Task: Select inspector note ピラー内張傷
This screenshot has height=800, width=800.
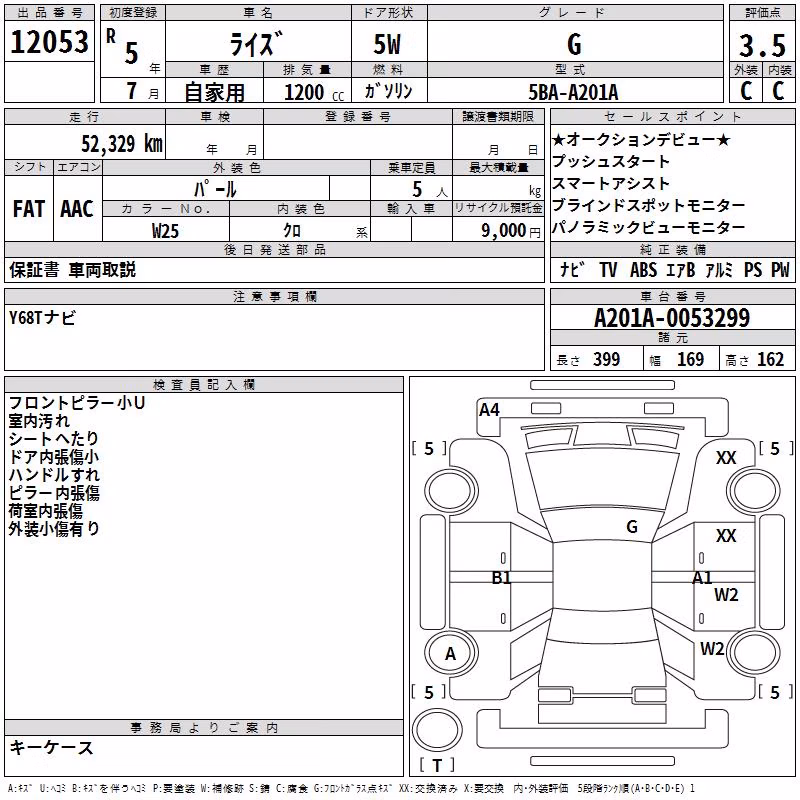Action: [54, 493]
